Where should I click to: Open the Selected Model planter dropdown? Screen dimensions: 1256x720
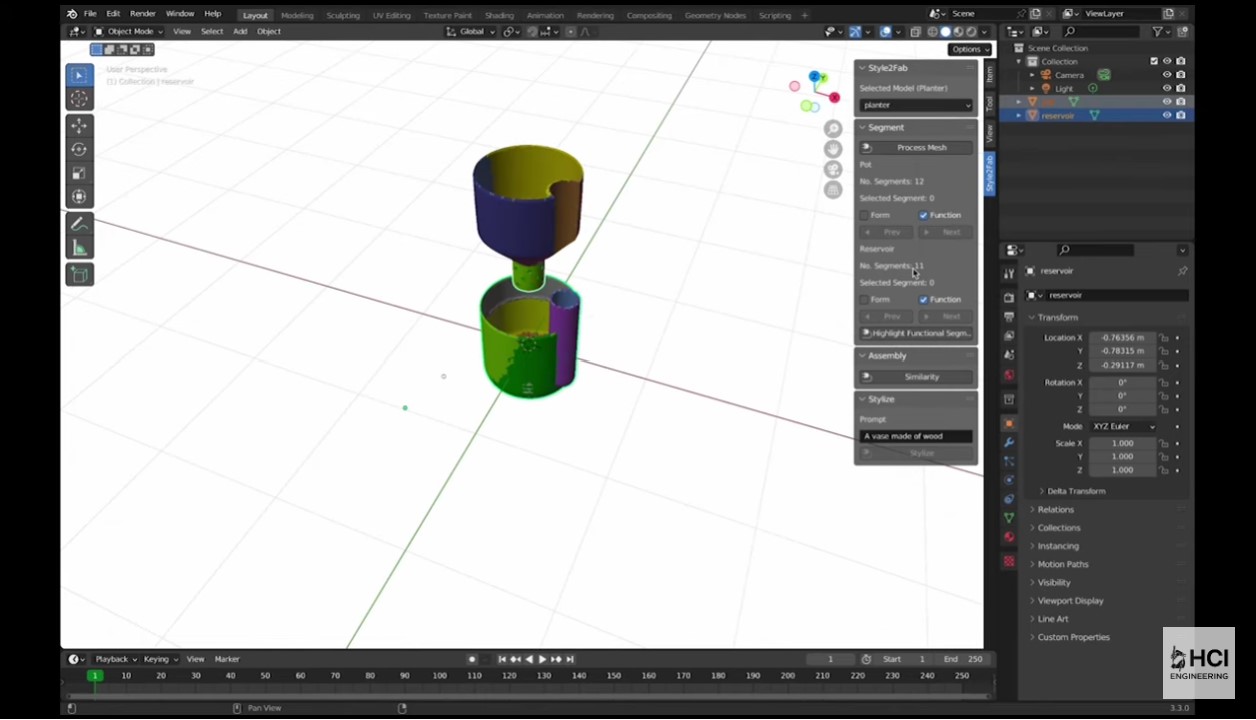[916, 105]
